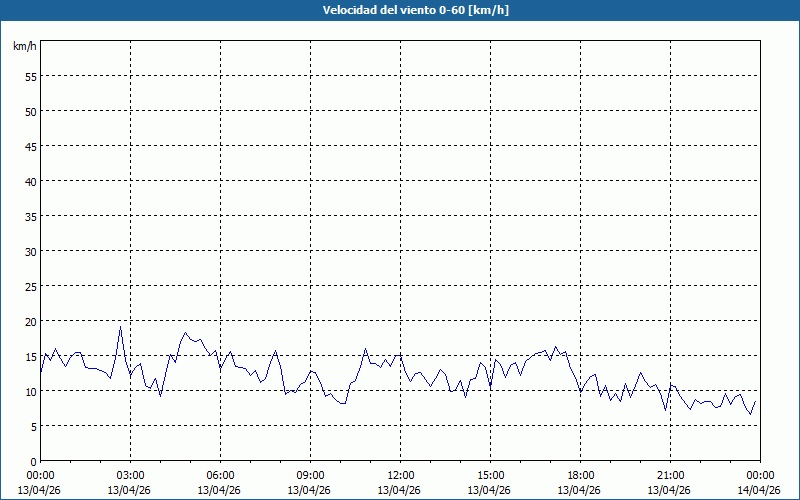Select the 50 y-axis tick label
Screen dimensions: 800x500
(x=30, y=111)
